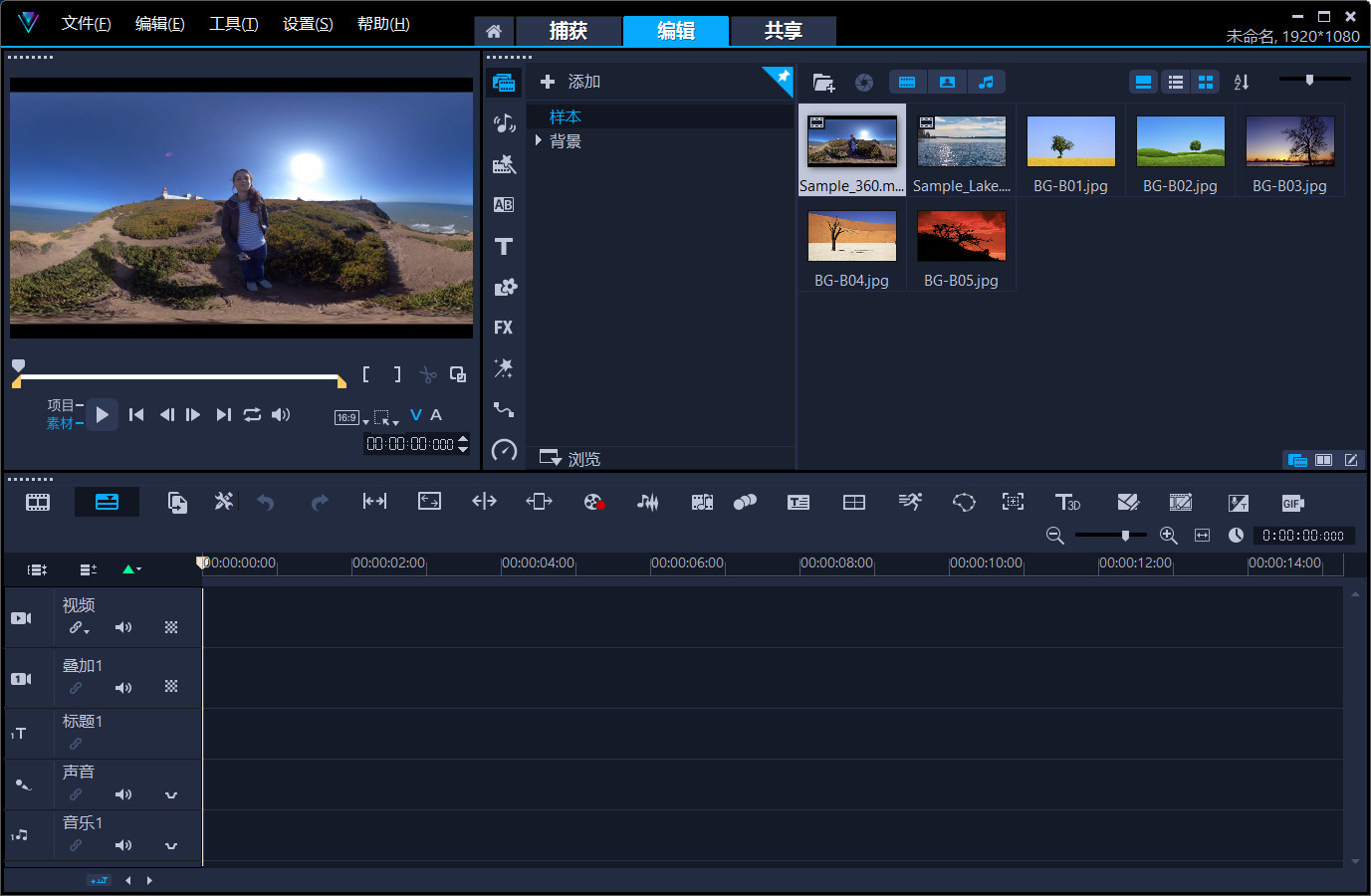The height and width of the screenshot is (896, 1371).
Task: Click the 浏览 button
Action: coord(571,459)
